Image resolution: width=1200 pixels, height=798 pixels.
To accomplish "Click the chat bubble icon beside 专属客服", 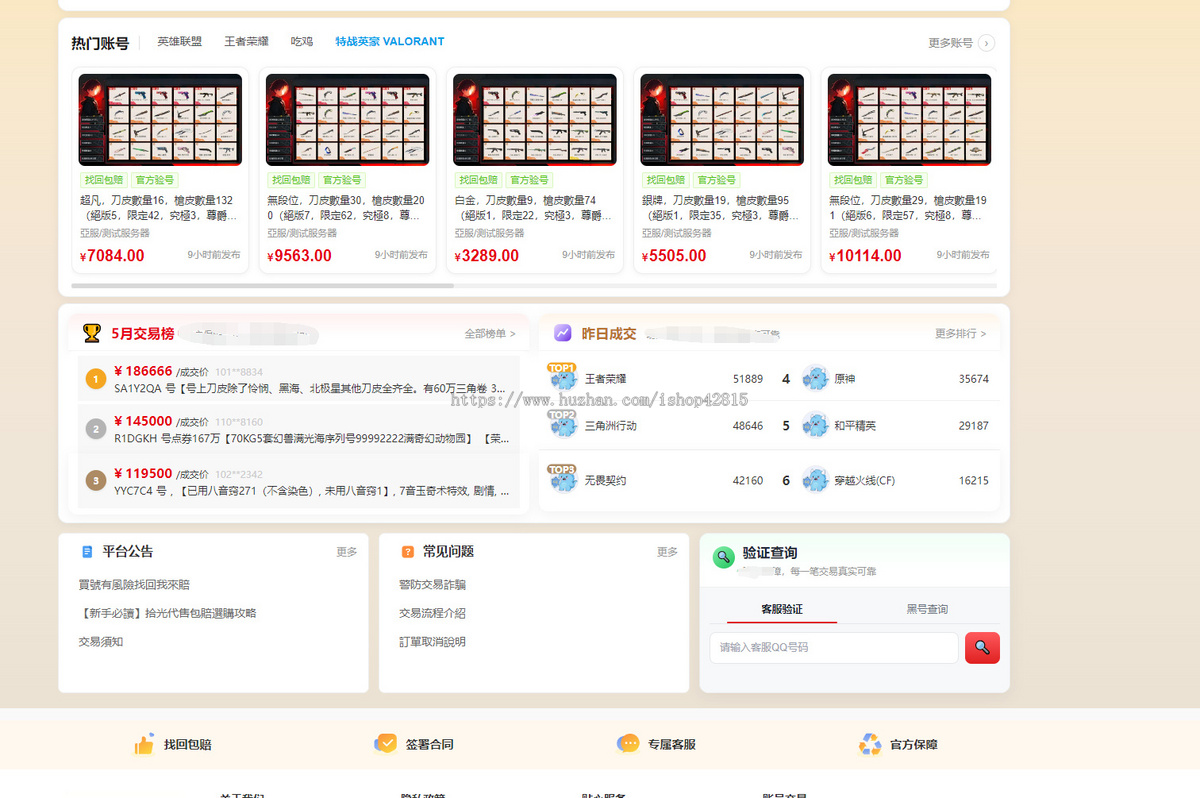I will [x=628, y=744].
